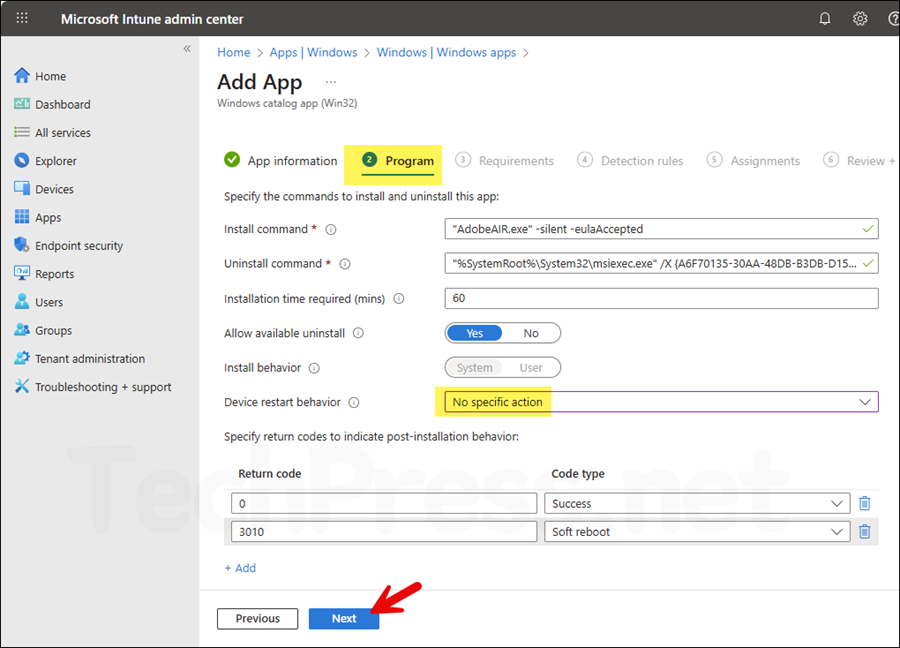Click info icon next to Install behavior
Viewport: 900px width, 648px height.
pos(314,368)
